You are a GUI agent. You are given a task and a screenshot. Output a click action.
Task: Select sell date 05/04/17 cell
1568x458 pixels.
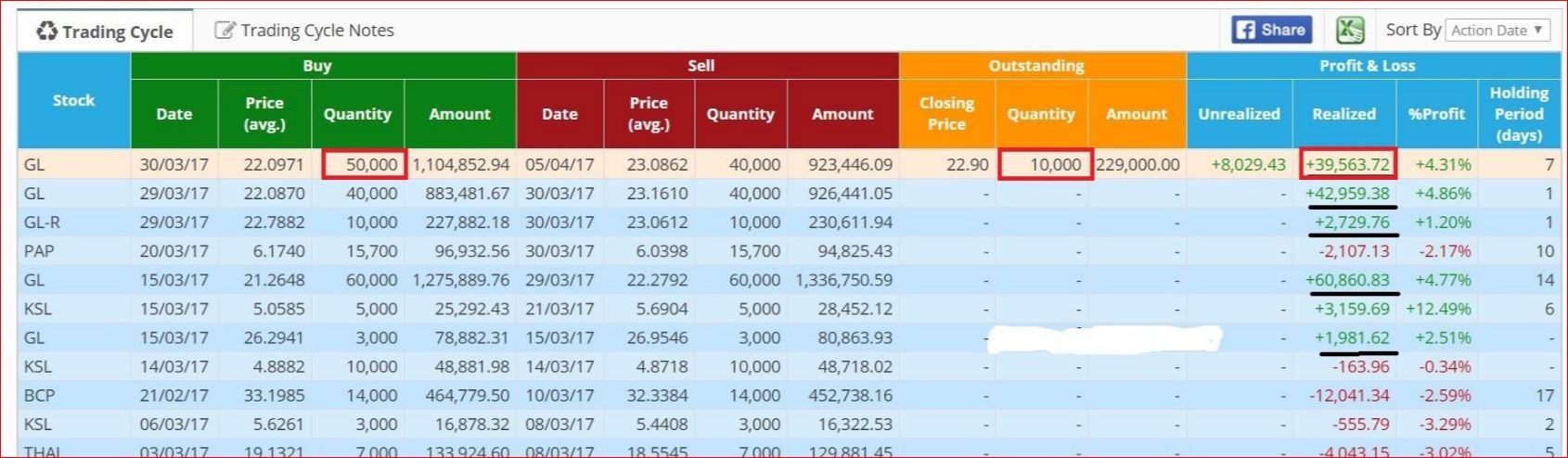pos(559,164)
